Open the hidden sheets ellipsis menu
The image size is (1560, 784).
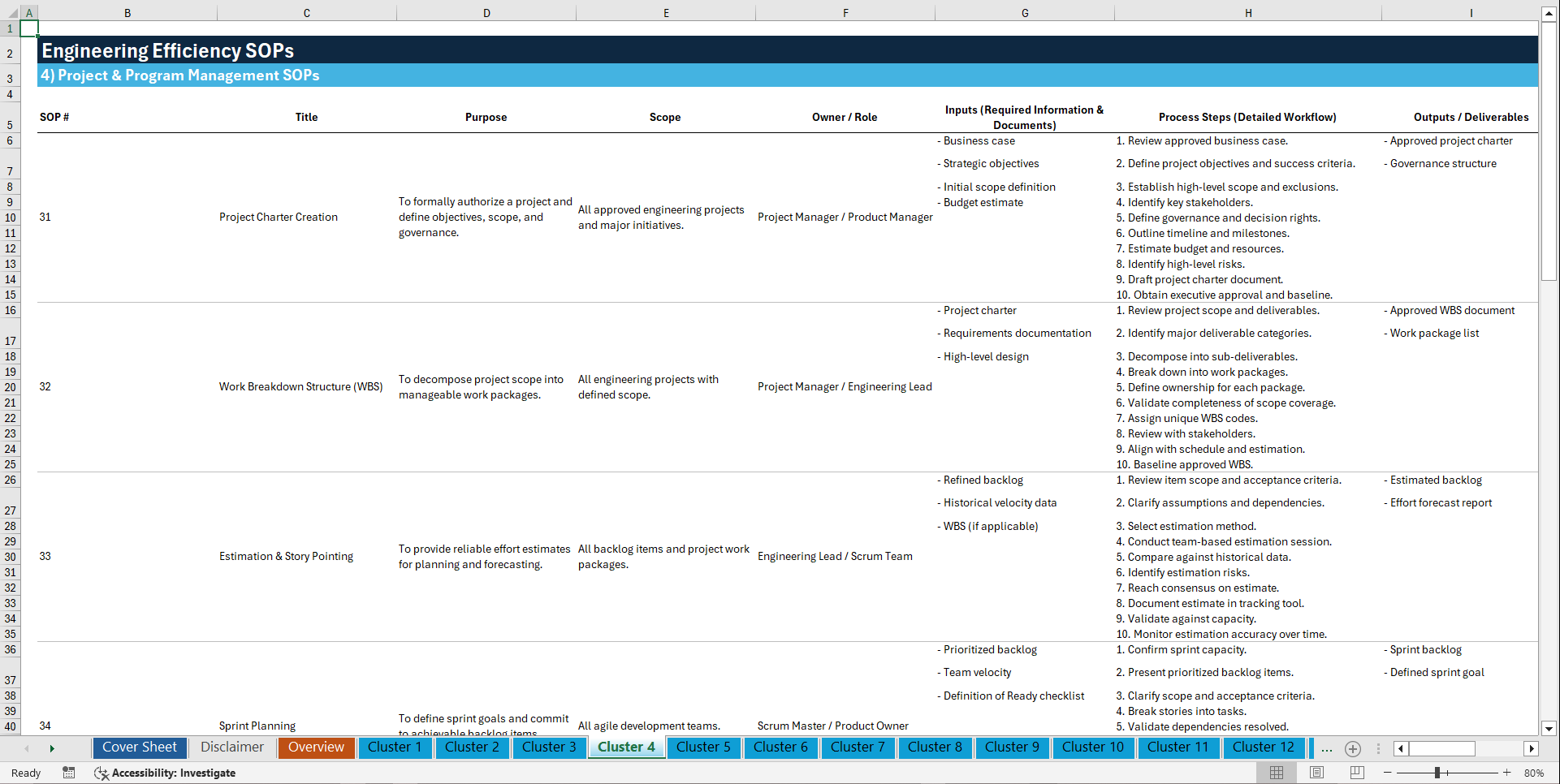1327,748
